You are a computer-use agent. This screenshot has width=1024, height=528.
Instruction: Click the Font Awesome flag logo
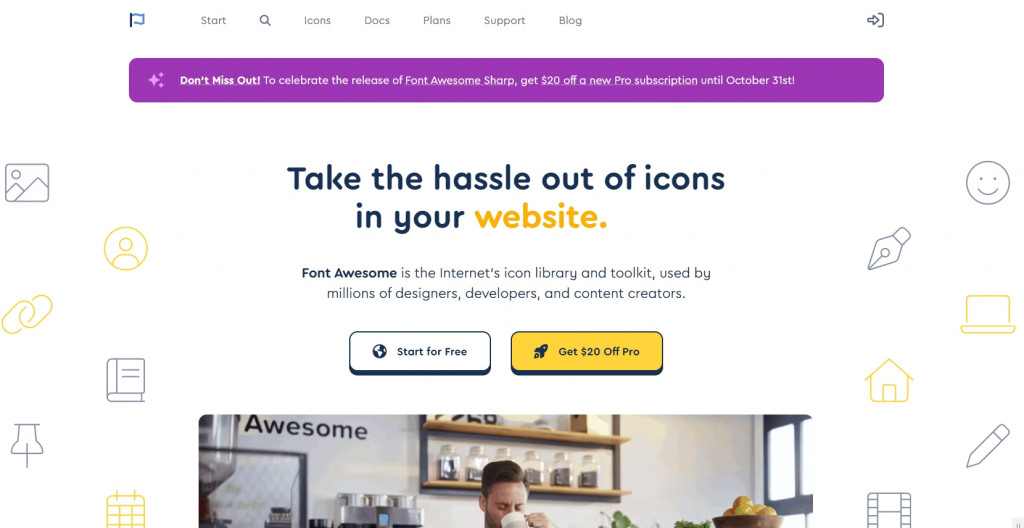(x=137, y=20)
